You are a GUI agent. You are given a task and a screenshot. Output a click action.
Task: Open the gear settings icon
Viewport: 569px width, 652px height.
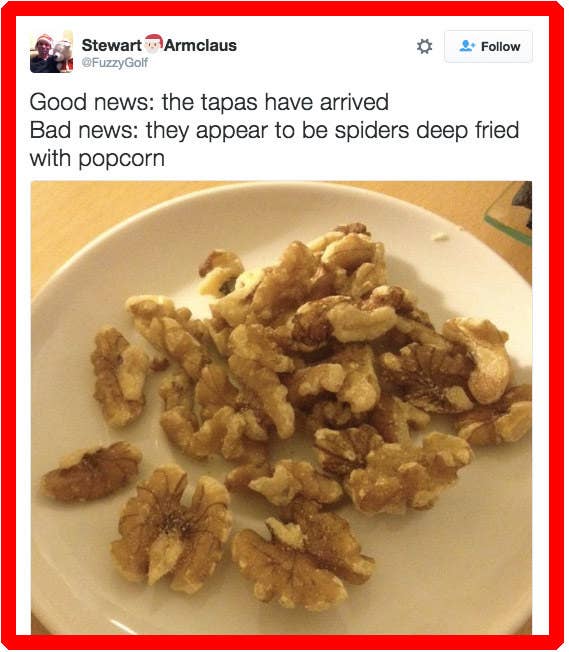click(424, 47)
